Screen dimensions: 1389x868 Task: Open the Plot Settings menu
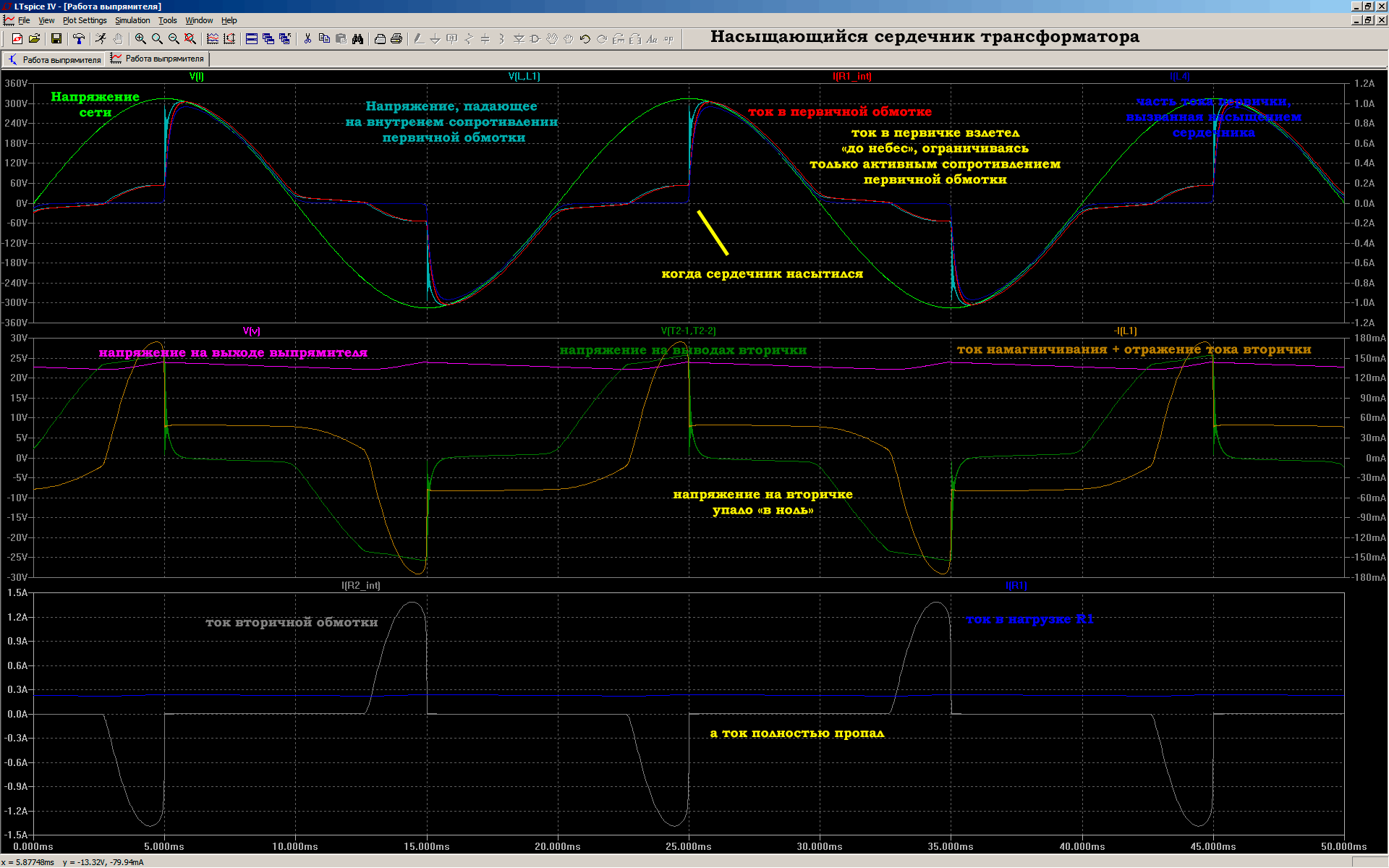click(x=85, y=20)
